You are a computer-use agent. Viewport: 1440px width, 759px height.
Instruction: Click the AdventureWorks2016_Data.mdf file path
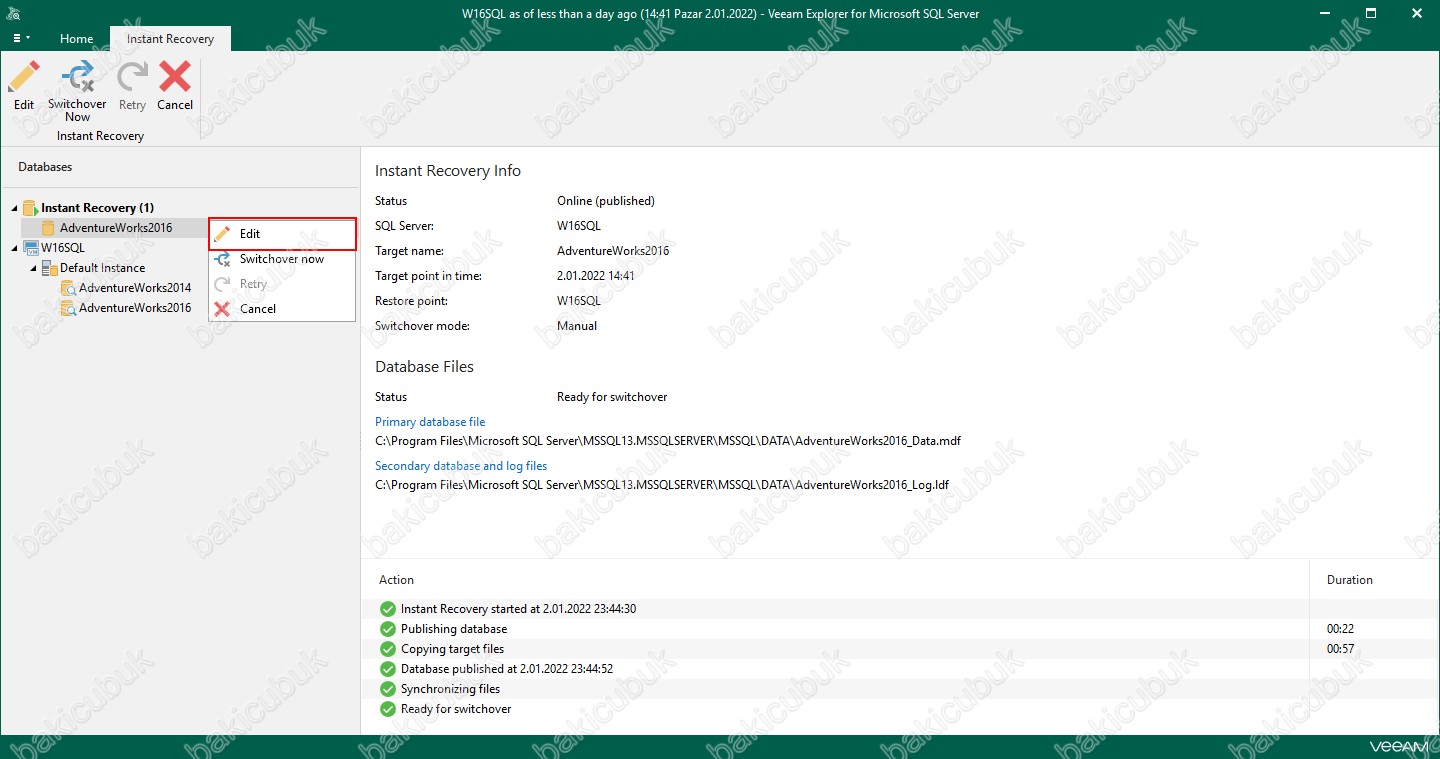click(x=668, y=441)
